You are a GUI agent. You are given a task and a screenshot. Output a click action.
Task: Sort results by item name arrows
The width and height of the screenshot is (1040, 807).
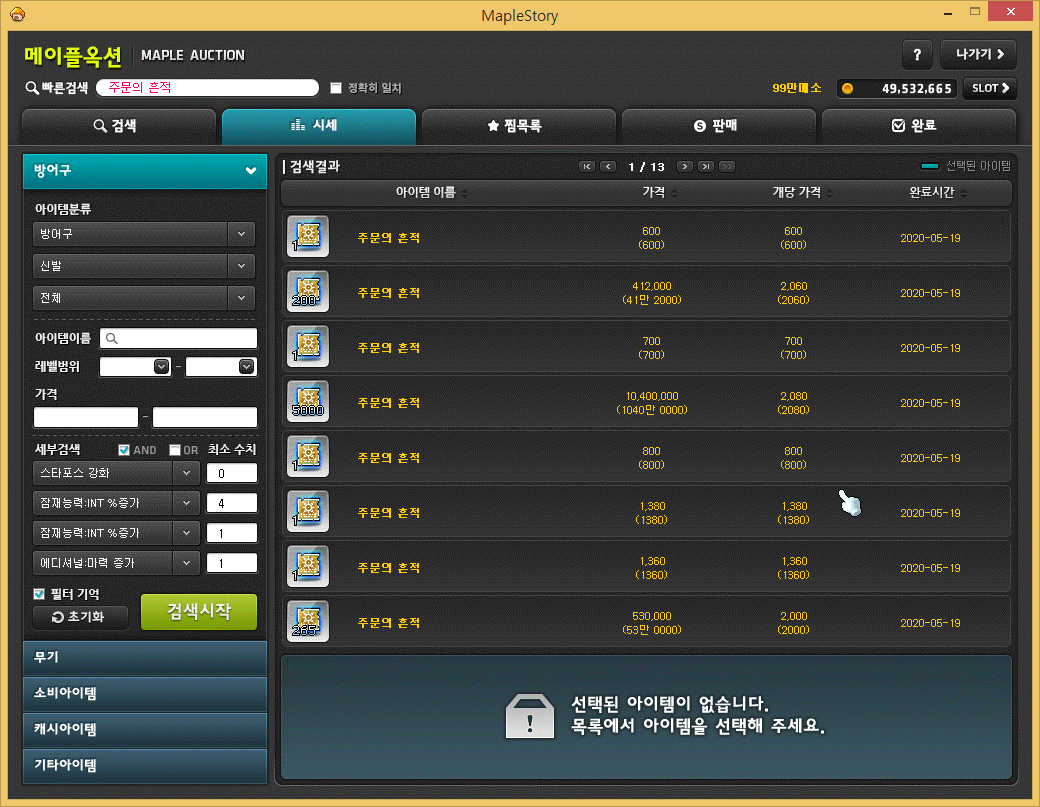pos(464,193)
